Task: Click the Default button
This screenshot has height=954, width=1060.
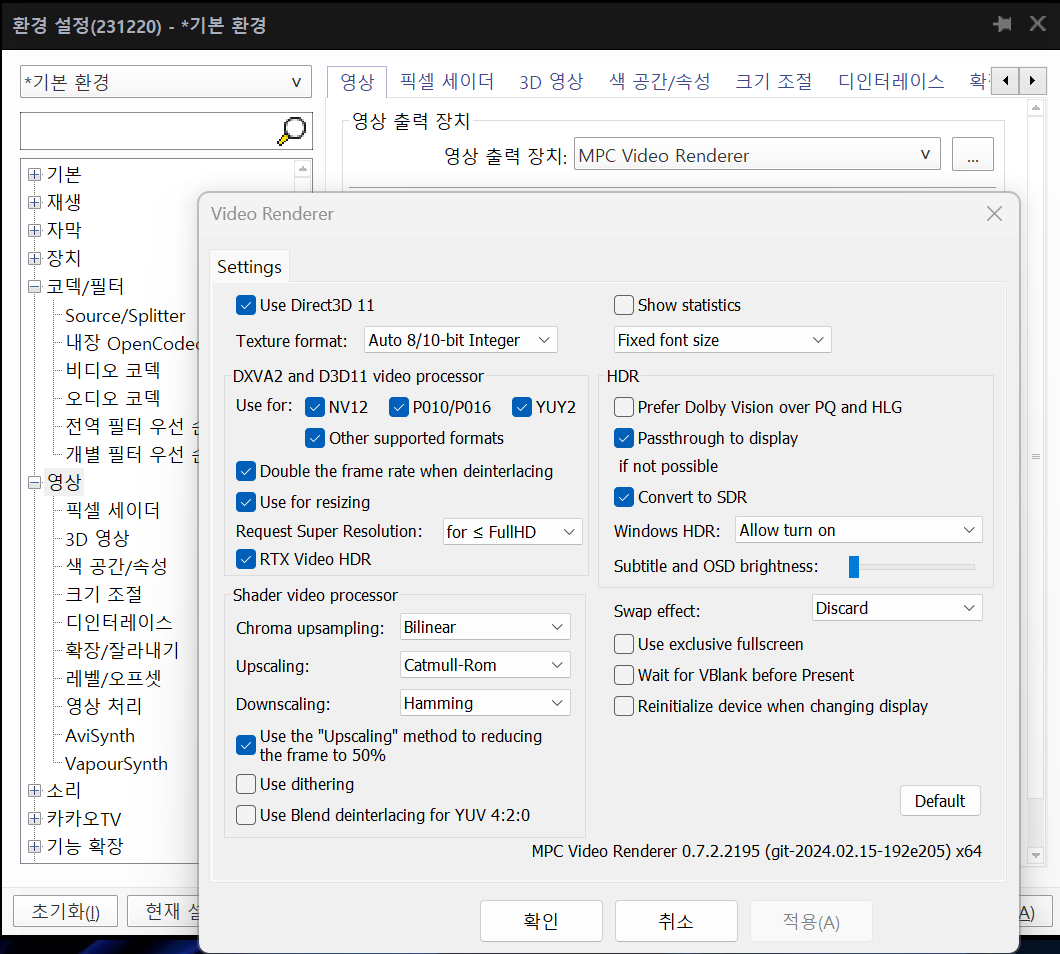Action: tap(940, 801)
